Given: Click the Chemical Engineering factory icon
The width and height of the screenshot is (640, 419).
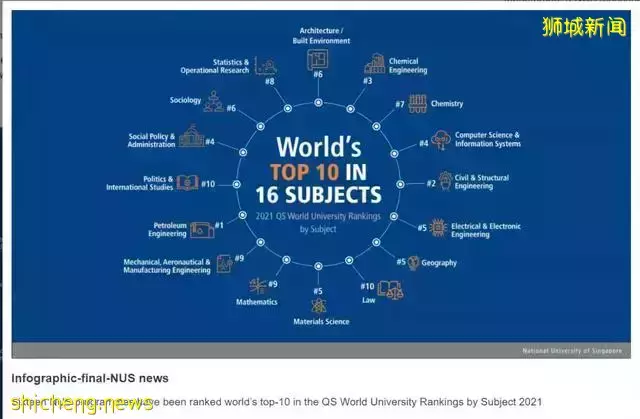Looking at the screenshot, I should (375, 64).
